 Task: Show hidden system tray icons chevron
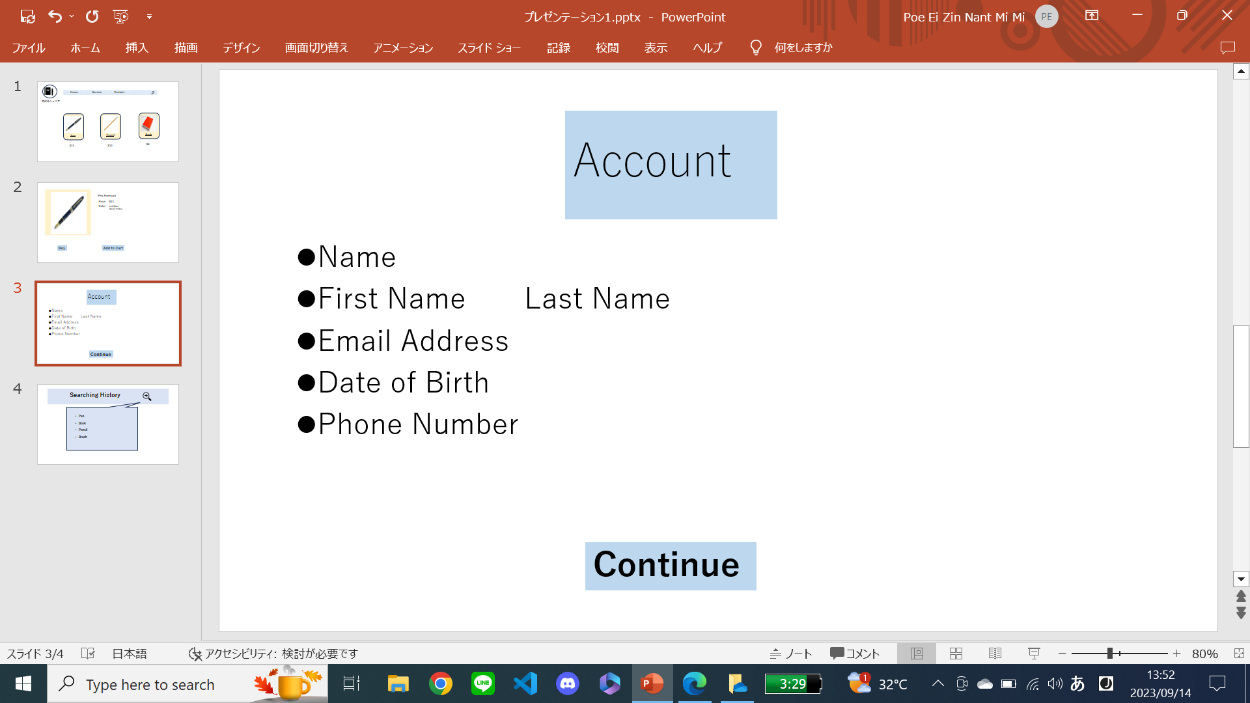tap(937, 684)
